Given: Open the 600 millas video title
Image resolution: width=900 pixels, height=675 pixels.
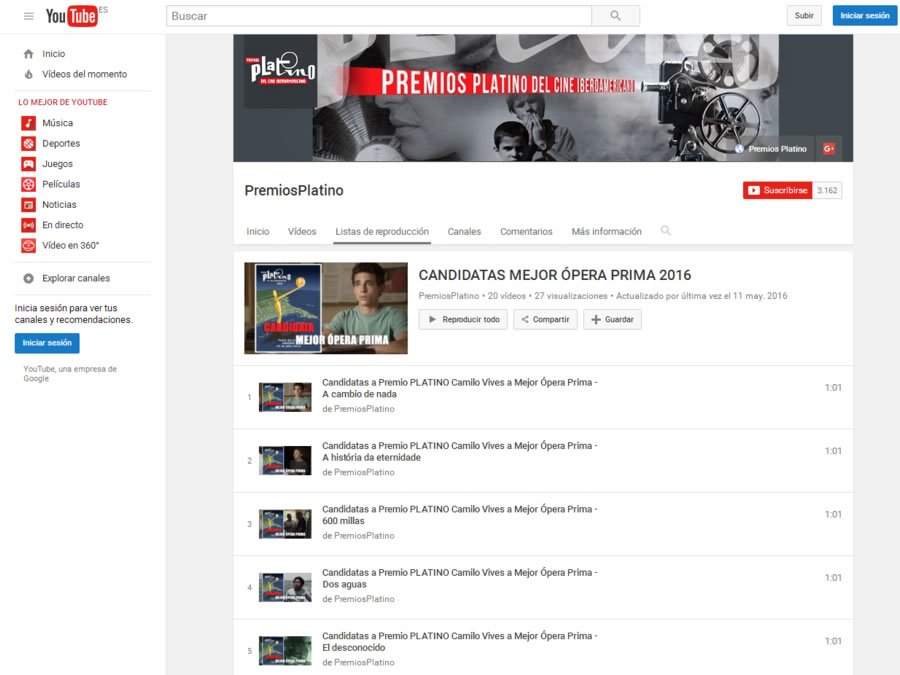Looking at the screenshot, I should pos(459,515).
